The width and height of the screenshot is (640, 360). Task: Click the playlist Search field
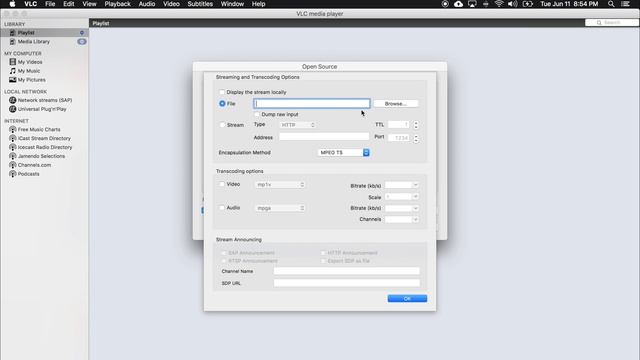click(611, 23)
